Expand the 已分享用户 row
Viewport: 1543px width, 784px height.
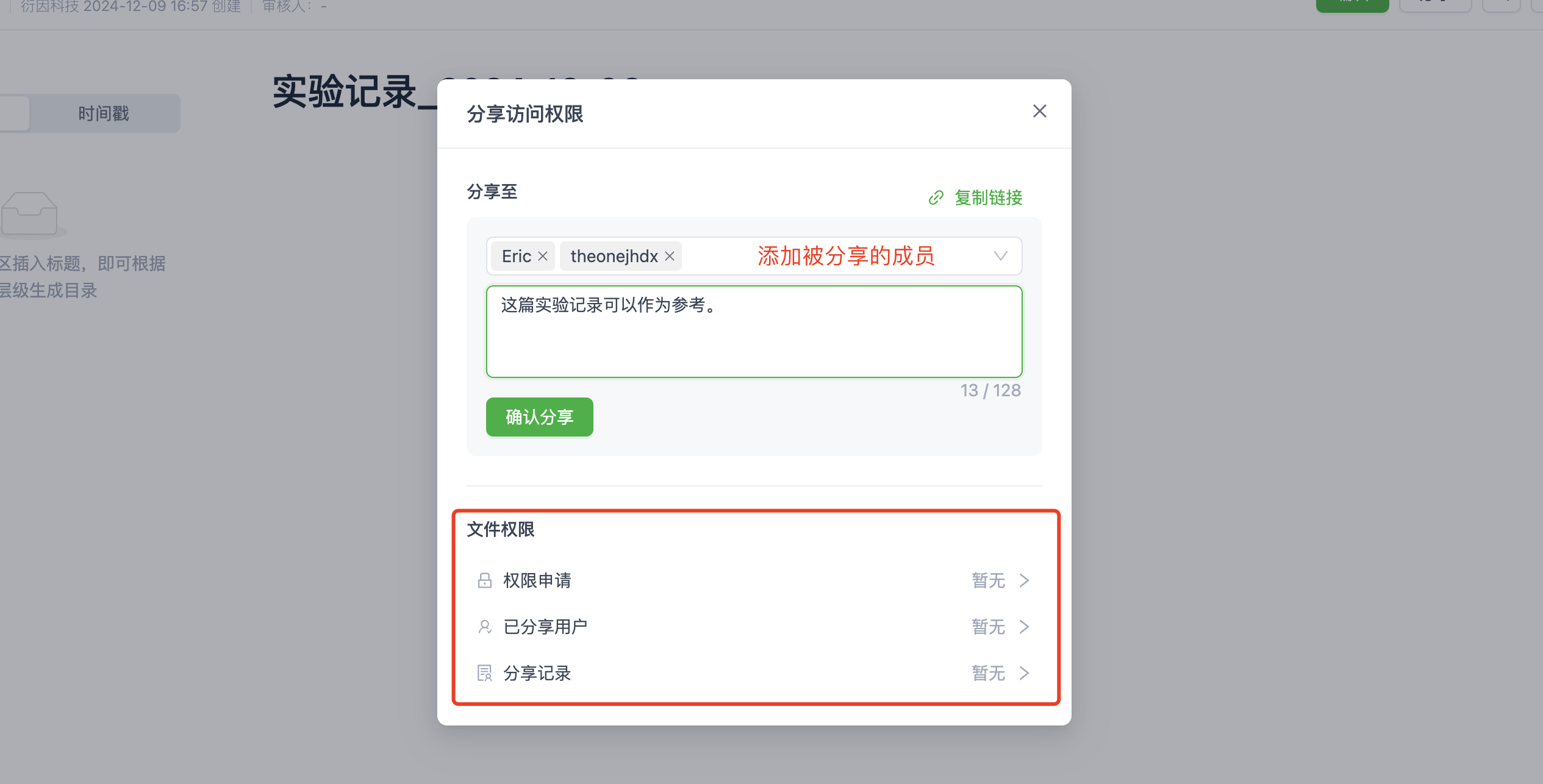(1025, 626)
